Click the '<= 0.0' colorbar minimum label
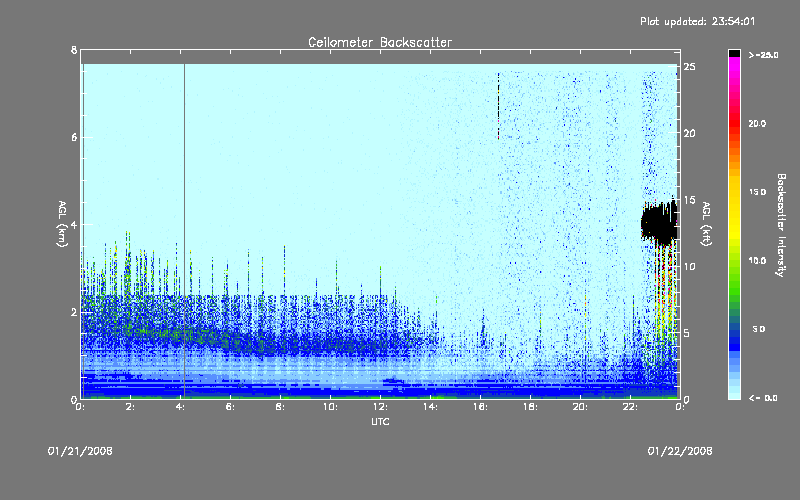The width and height of the screenshot is (800, 500). pyautogui.click(x=763, y=398)
